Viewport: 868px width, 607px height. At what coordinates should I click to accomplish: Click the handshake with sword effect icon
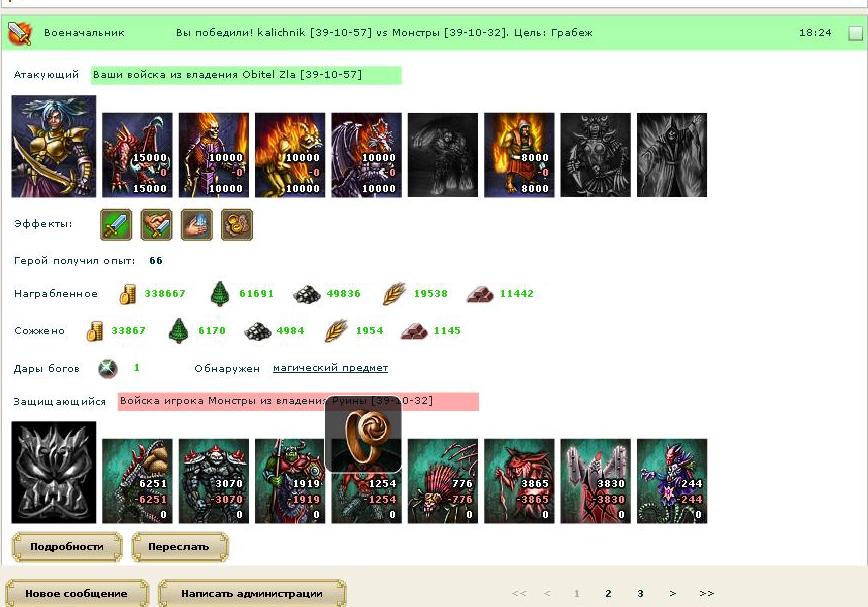click(157, 225)
